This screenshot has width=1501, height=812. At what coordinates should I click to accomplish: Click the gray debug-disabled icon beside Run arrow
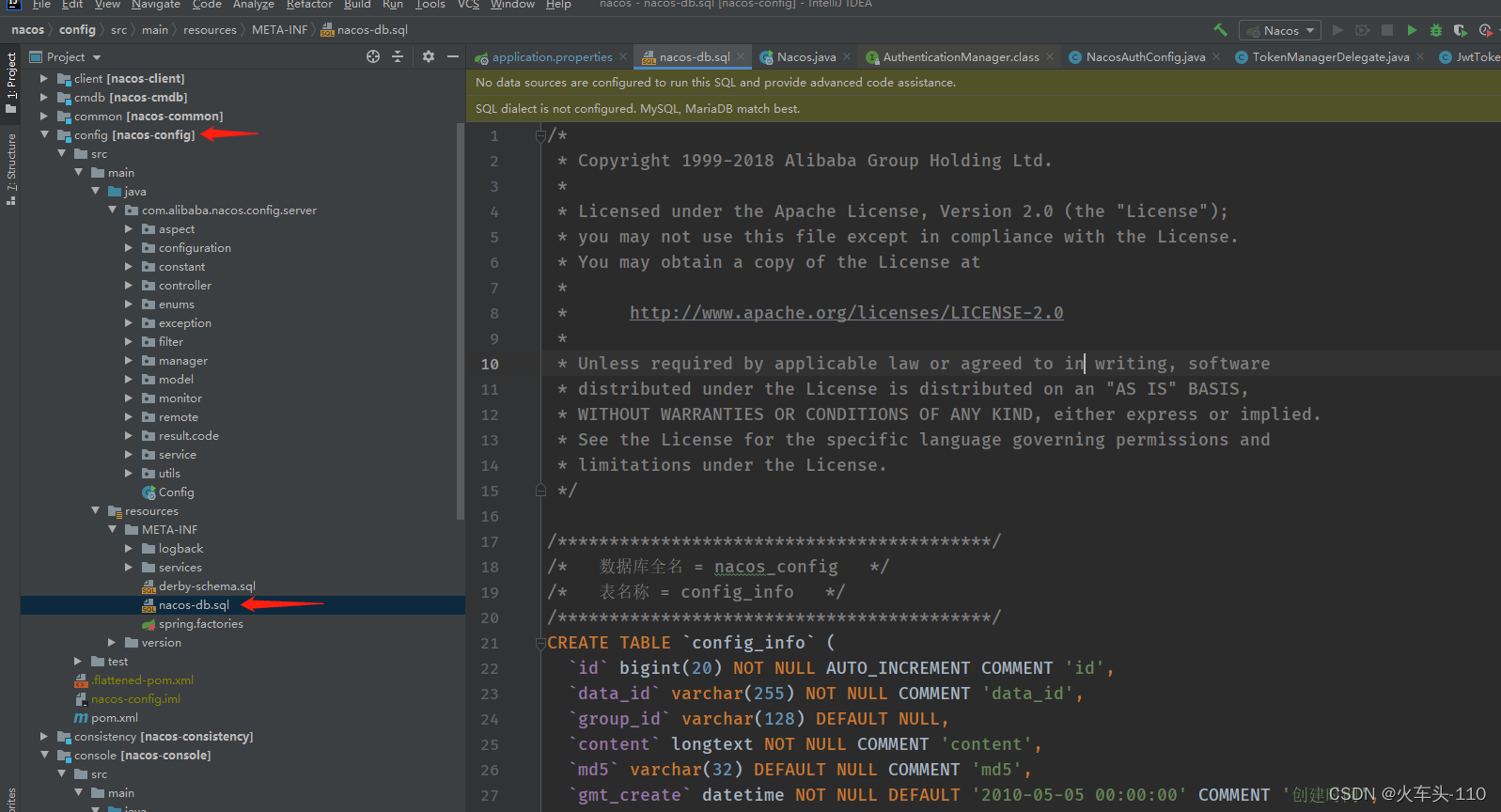tap(1362, 30)
